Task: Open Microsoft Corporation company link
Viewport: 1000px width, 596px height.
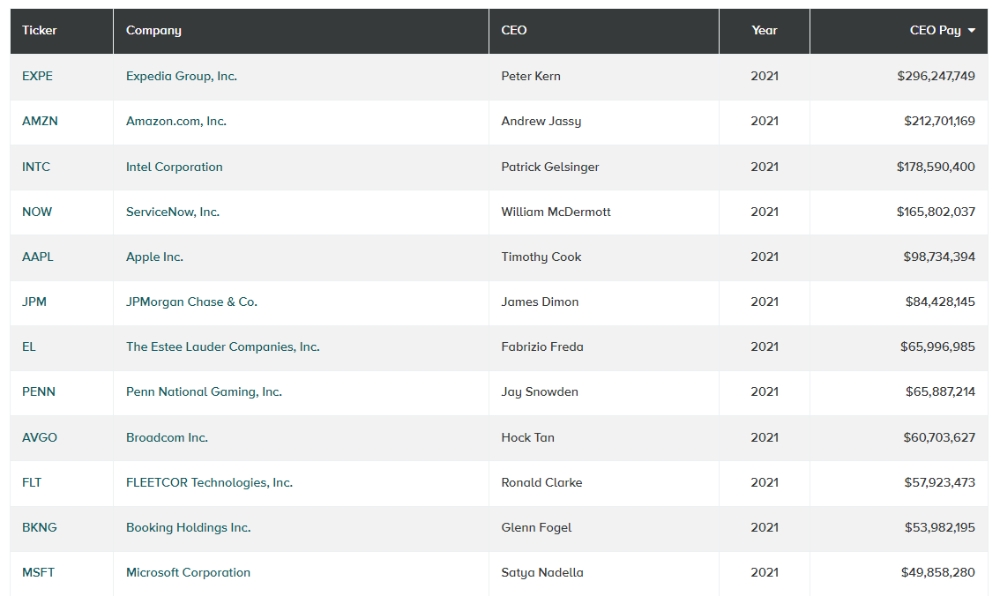Action: (x=188, y=572)
